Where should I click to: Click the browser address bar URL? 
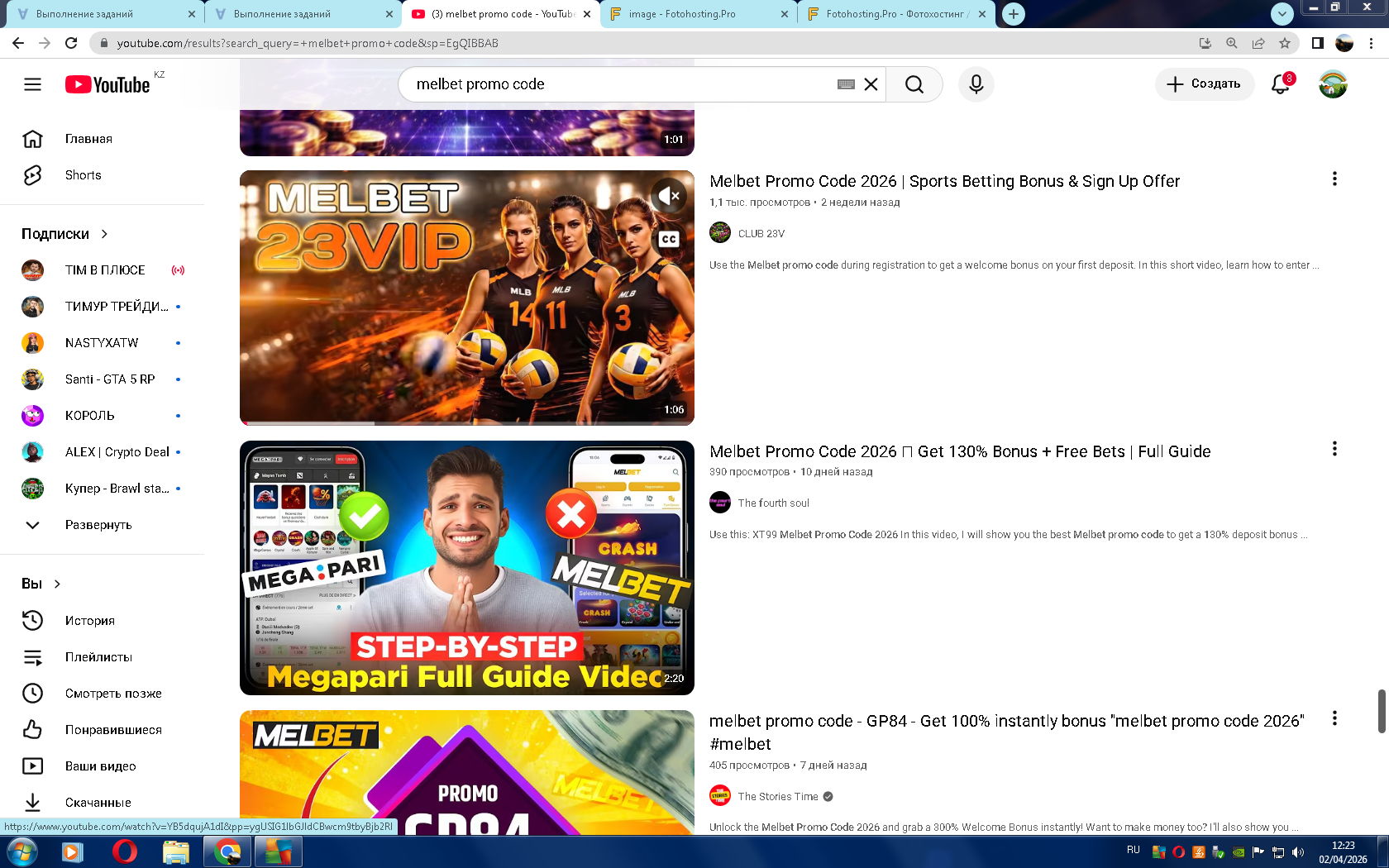tap(308, 43)
